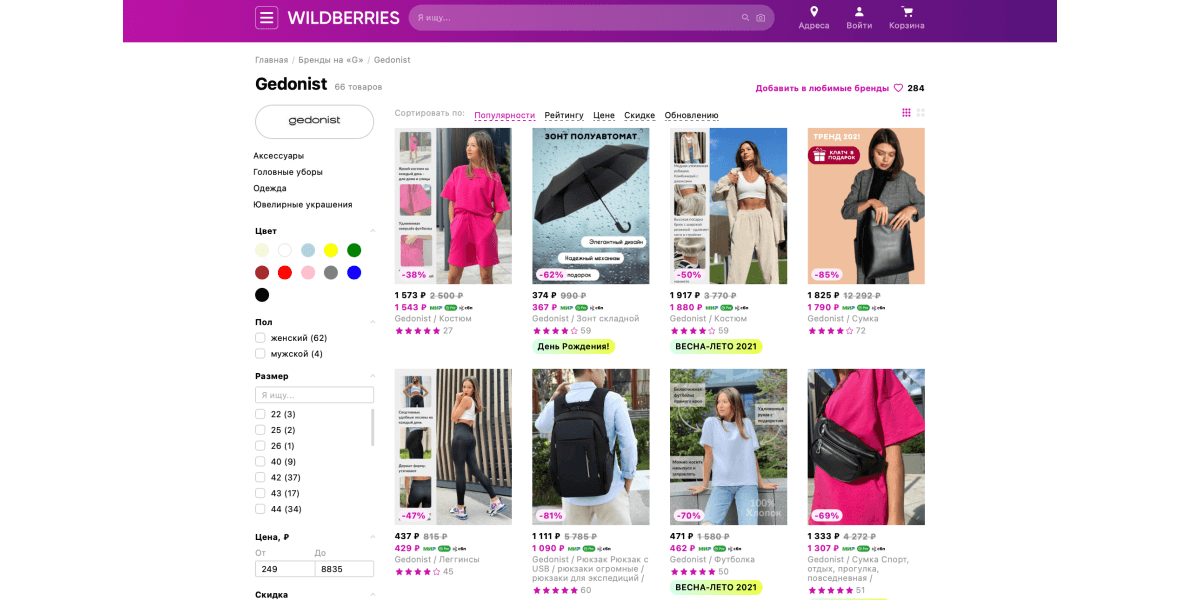Check size 44 (34)
The height and width of the screenshot is (600, 1180).
[x=260, y=509]
